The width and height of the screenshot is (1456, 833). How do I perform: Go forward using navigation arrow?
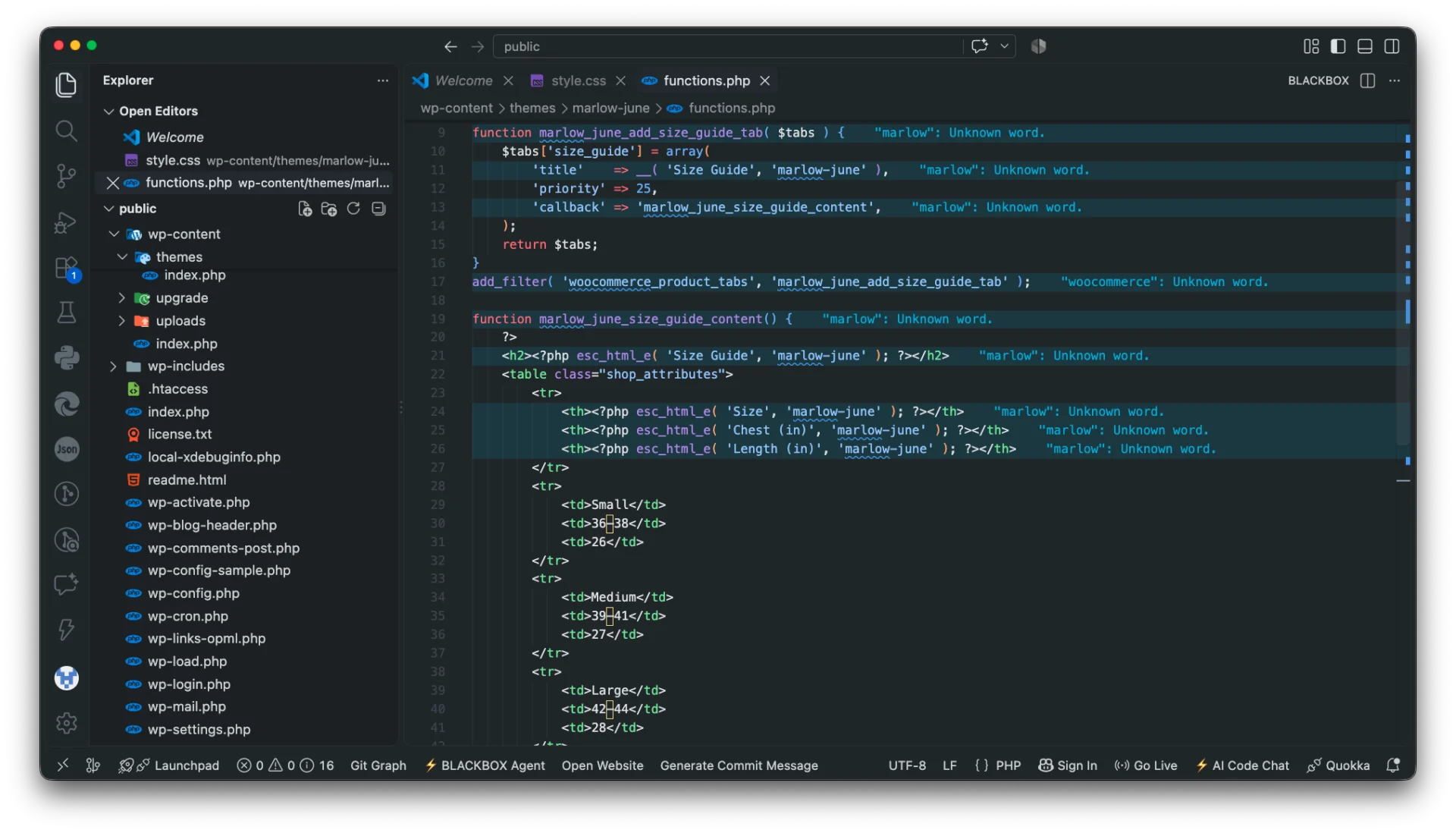(x=478, y=46)
